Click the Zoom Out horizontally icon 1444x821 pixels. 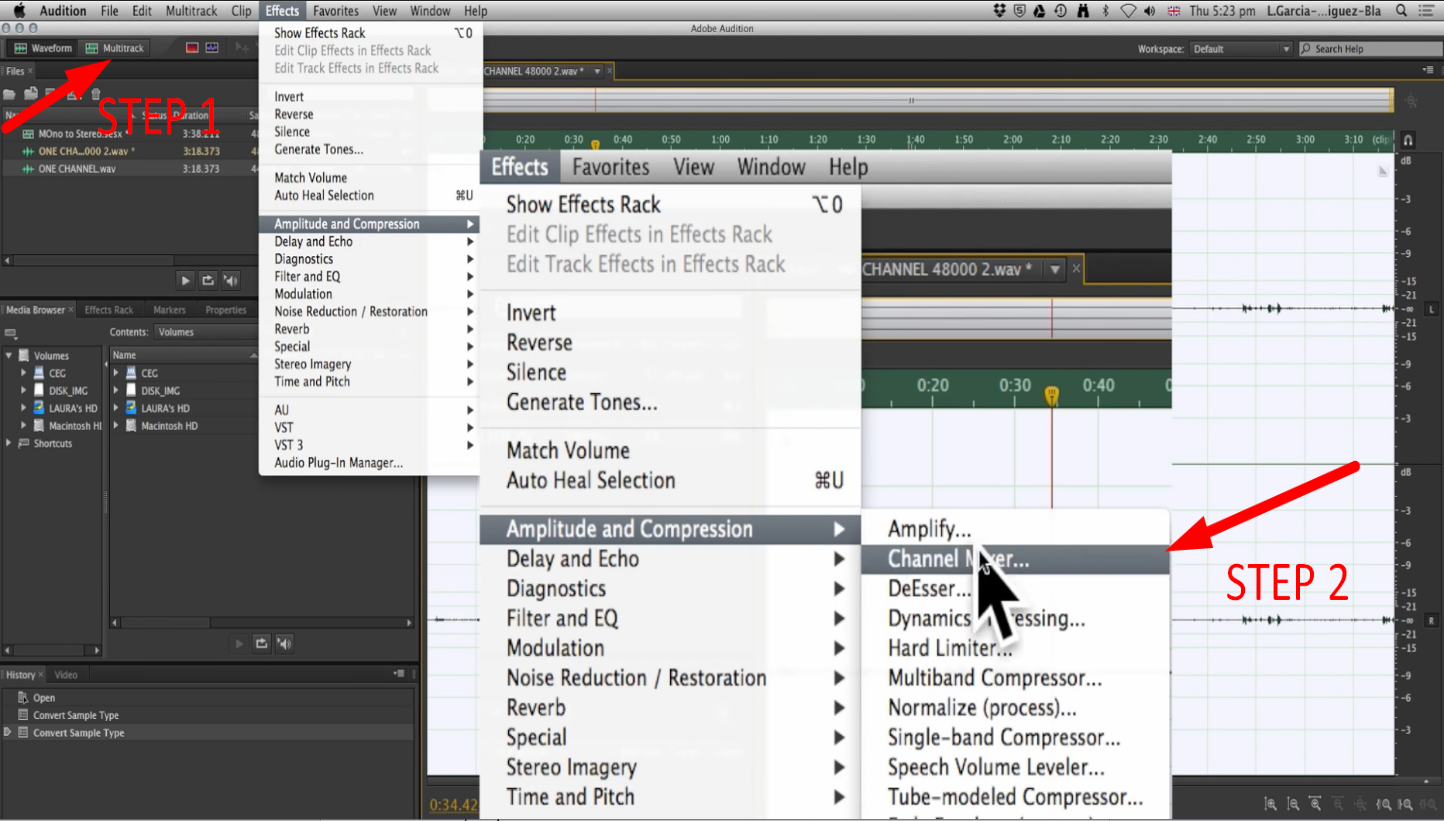pyautogui.click(x=1339, y=803)
